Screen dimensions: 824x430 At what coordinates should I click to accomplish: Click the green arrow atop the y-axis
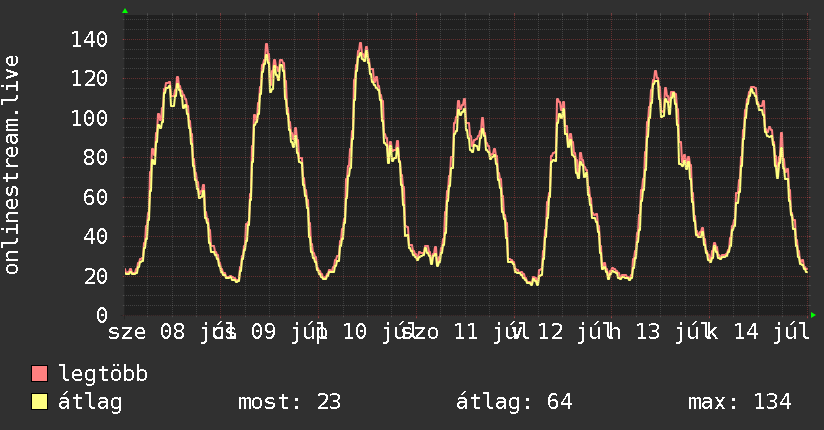(125, 11)
